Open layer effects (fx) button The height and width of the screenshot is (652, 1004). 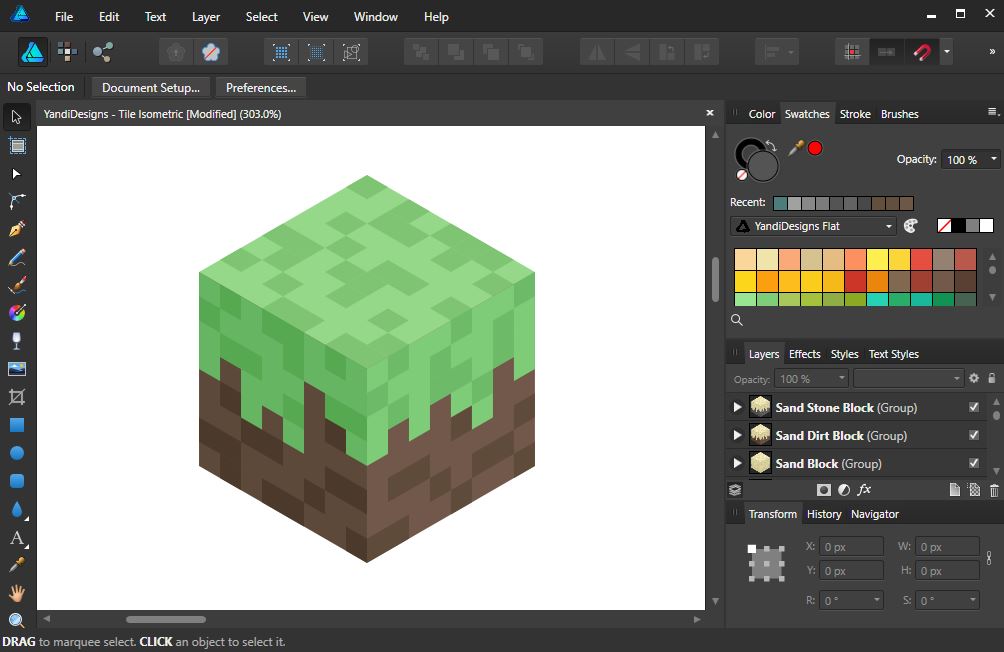[864, 490]
